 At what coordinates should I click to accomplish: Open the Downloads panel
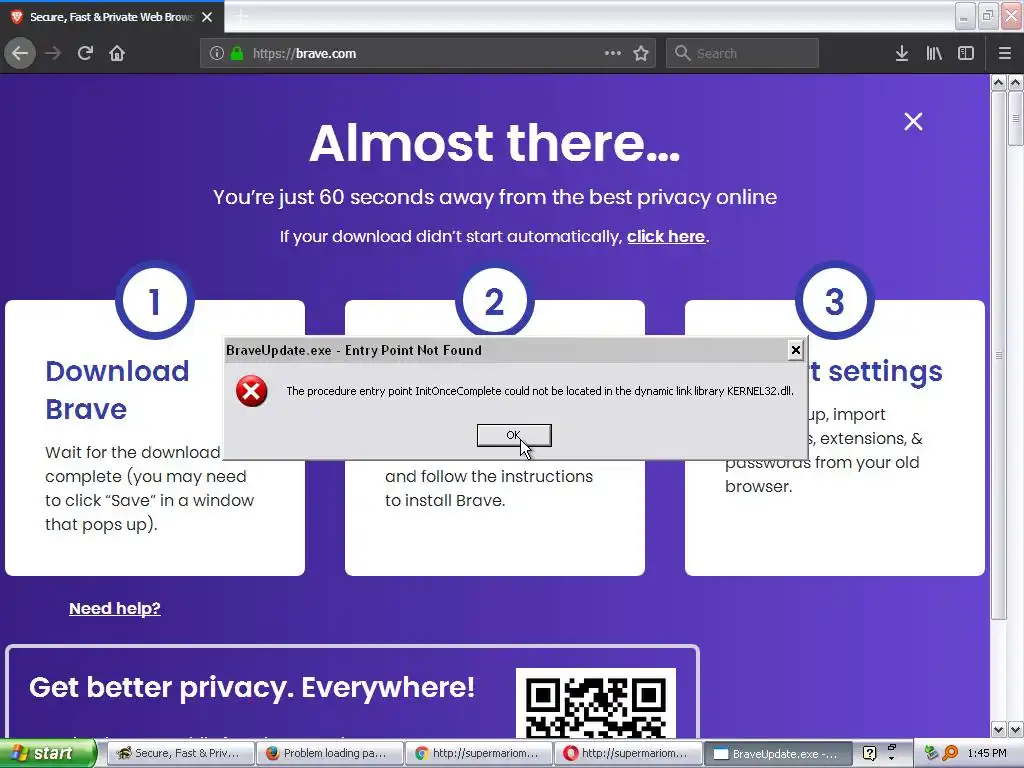902,54
